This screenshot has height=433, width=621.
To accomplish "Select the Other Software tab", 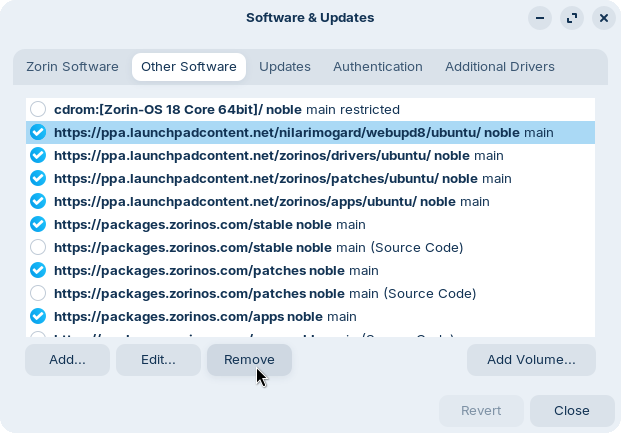I will pos(189,67).
